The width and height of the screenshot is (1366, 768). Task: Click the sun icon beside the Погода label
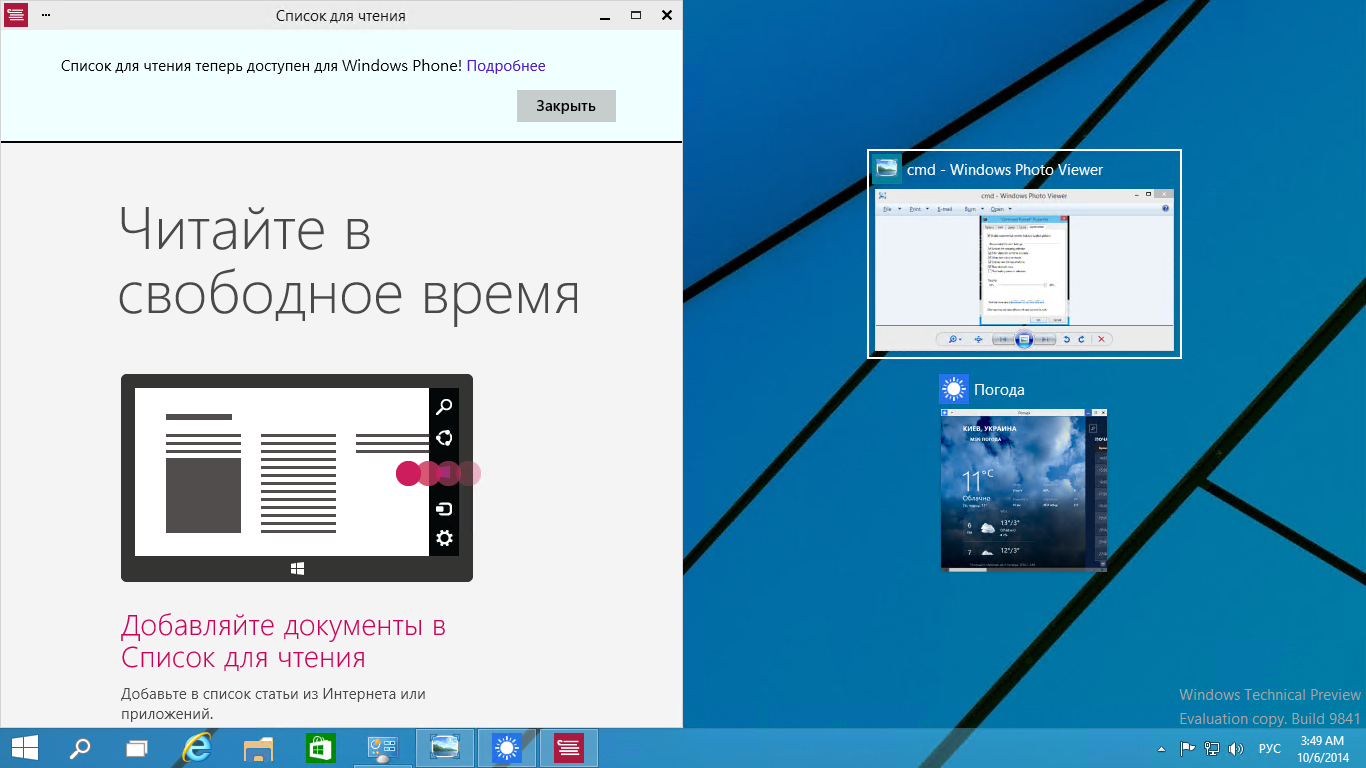click(954, 389)
